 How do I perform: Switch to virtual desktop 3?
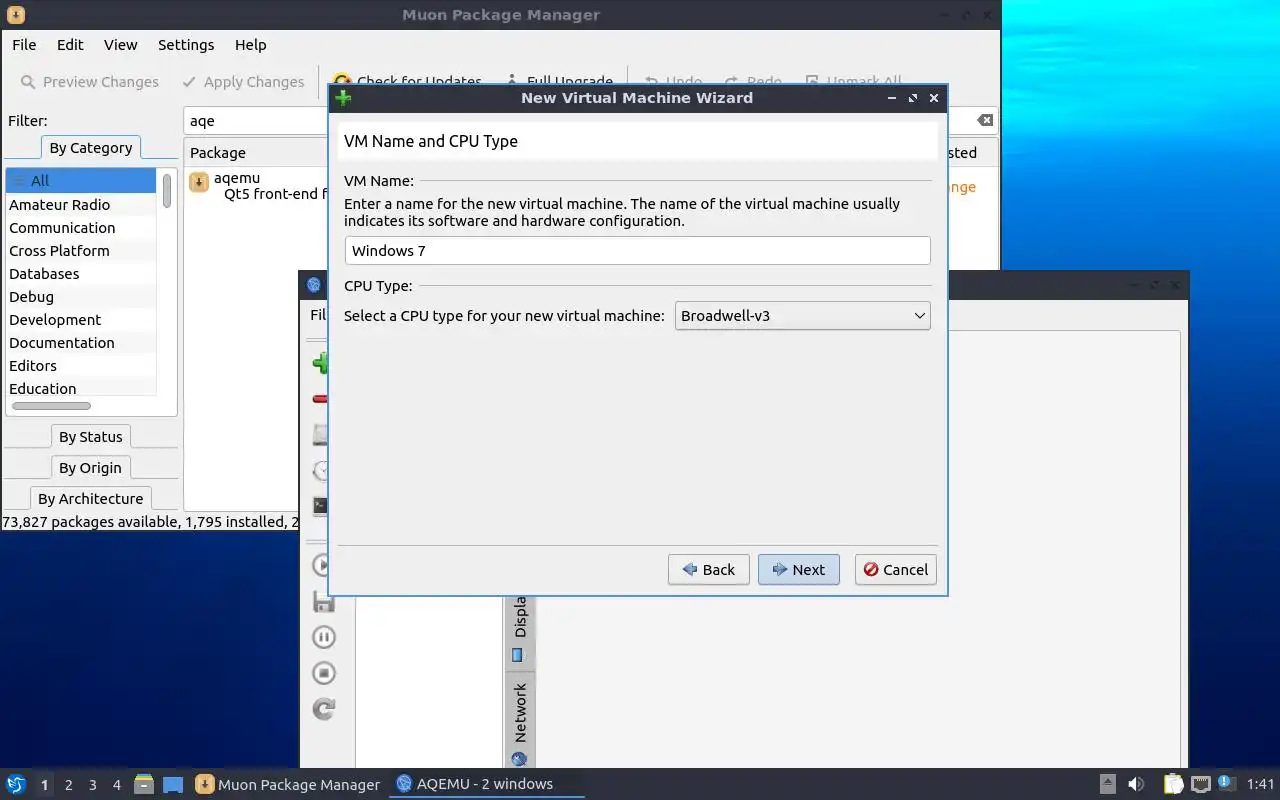pos(93,785)
